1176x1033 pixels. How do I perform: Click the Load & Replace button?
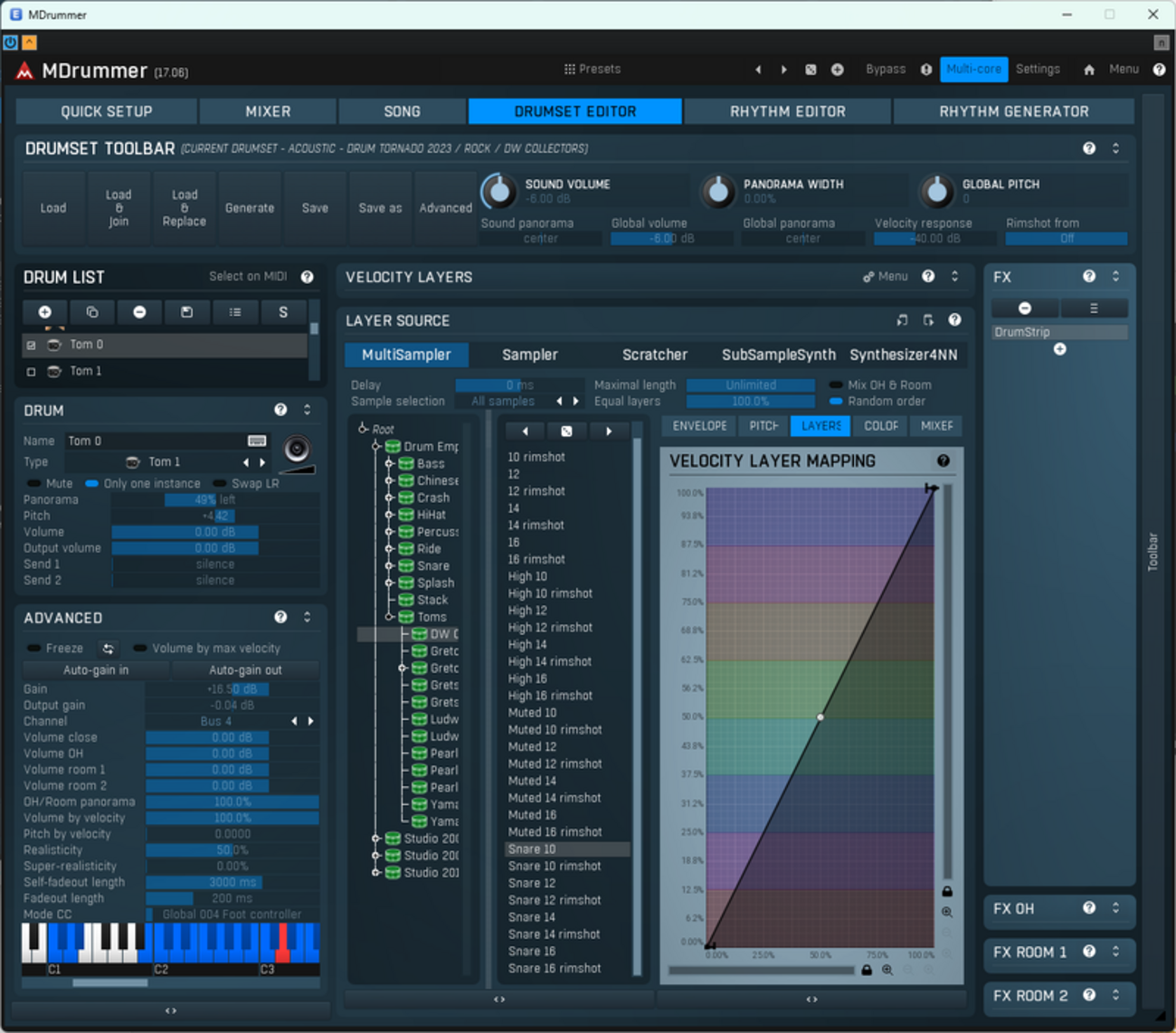185,208
